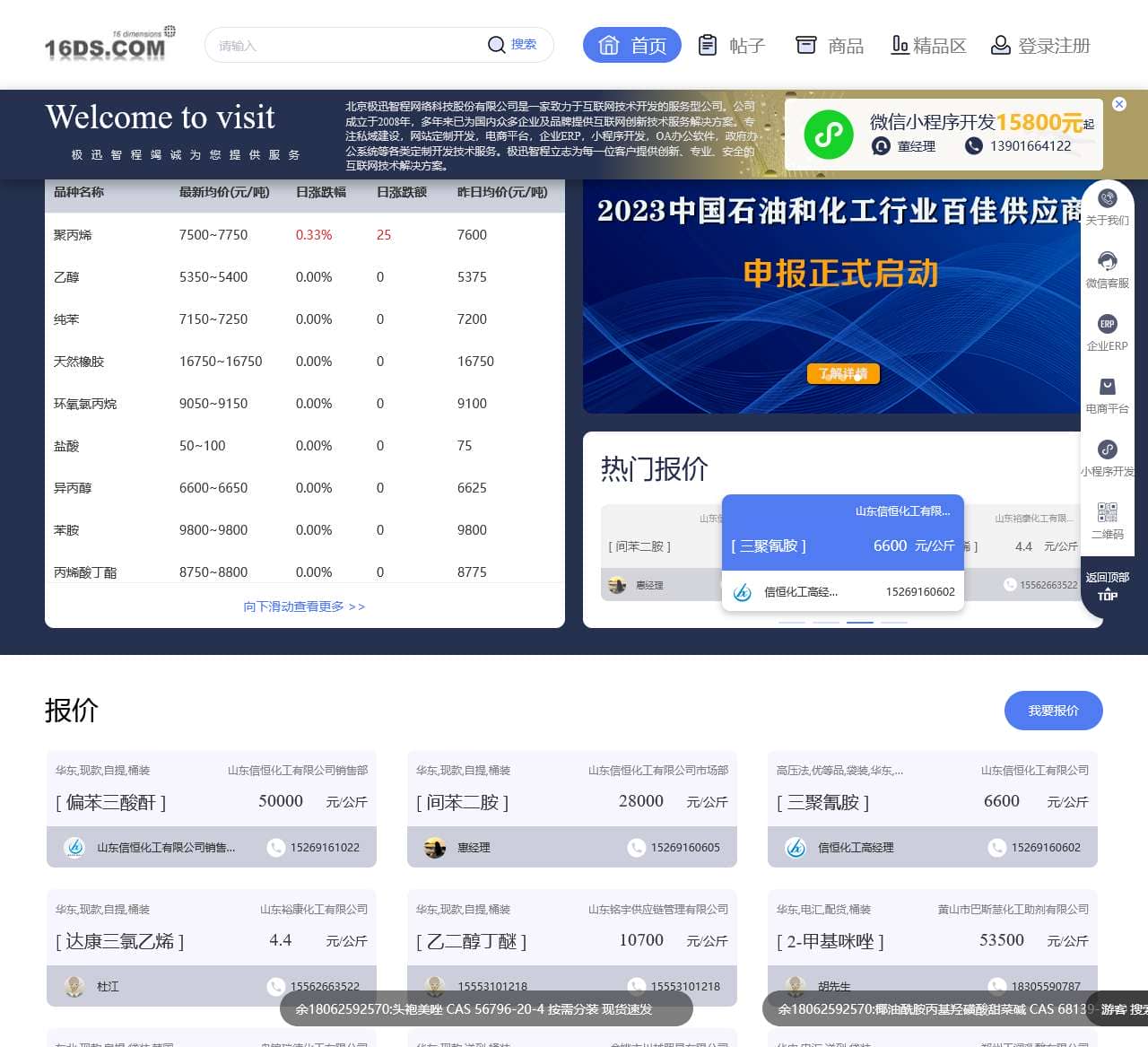The width and height of the screenshot is (1148, 1047).
Task: Click the 我要报价 button
Action: click(x=1054, y=711)
